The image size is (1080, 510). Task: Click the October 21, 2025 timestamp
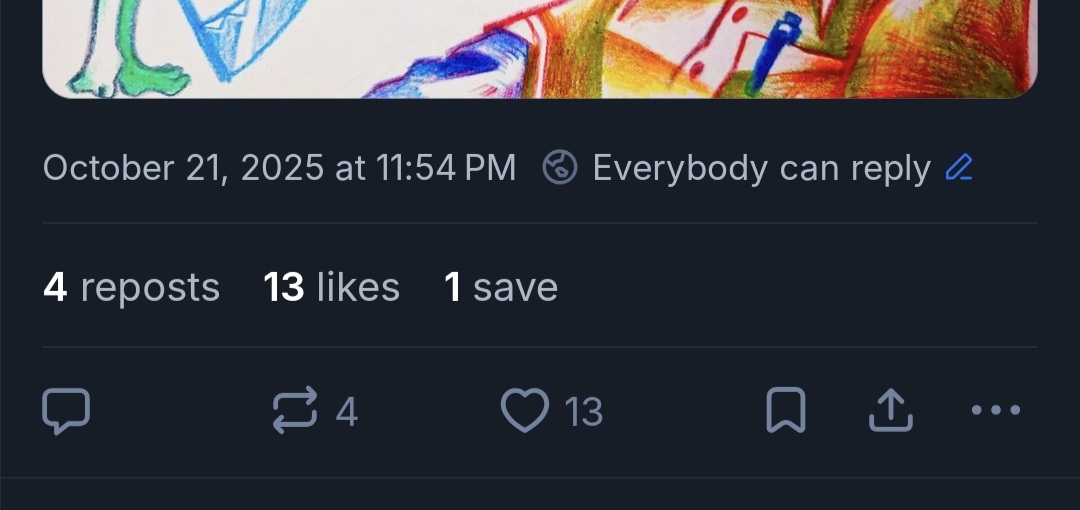[x=279, y=168]
